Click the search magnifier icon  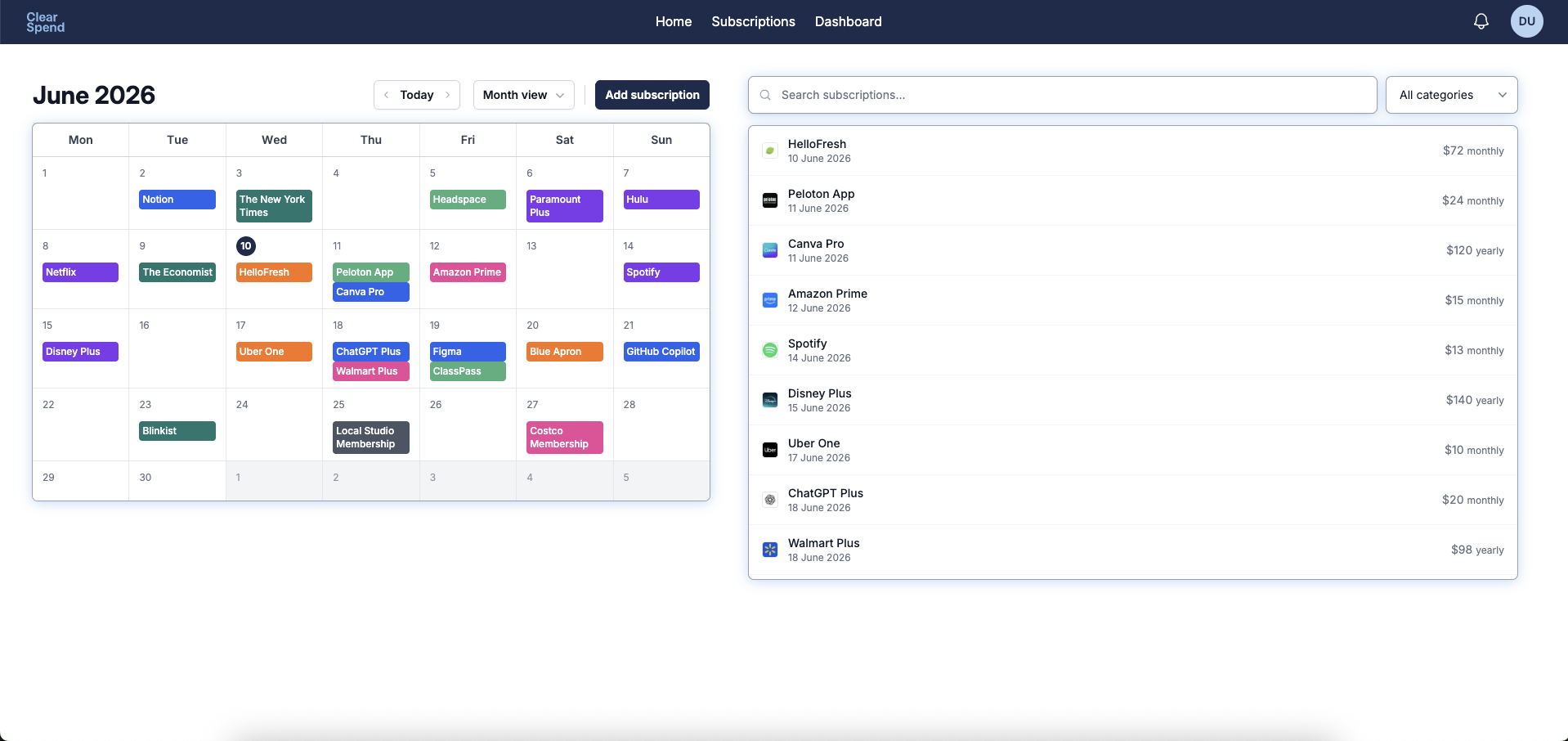pyautogui.click(x=765, y=95)
